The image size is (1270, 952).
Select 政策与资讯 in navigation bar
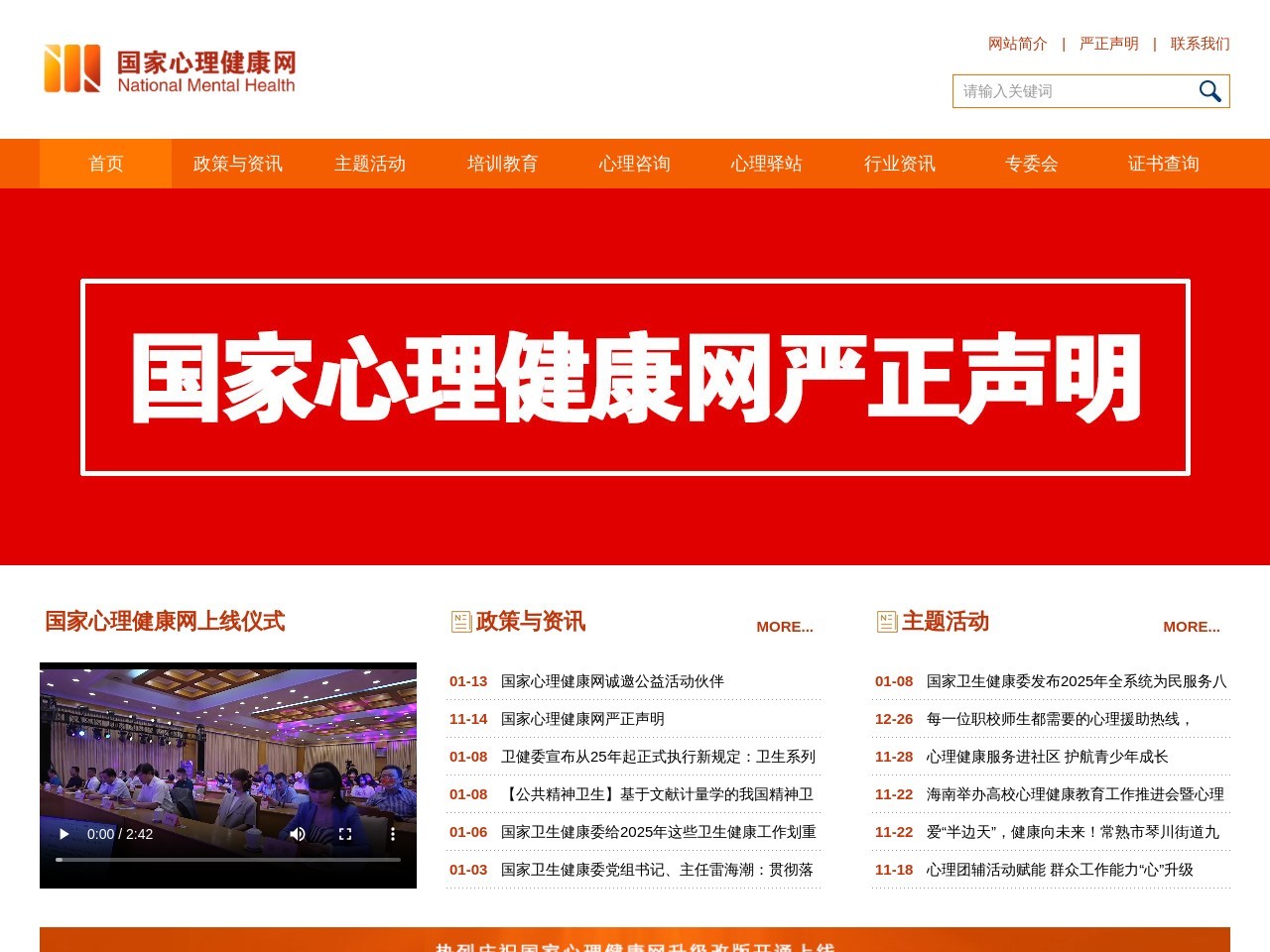pos(238,164)
